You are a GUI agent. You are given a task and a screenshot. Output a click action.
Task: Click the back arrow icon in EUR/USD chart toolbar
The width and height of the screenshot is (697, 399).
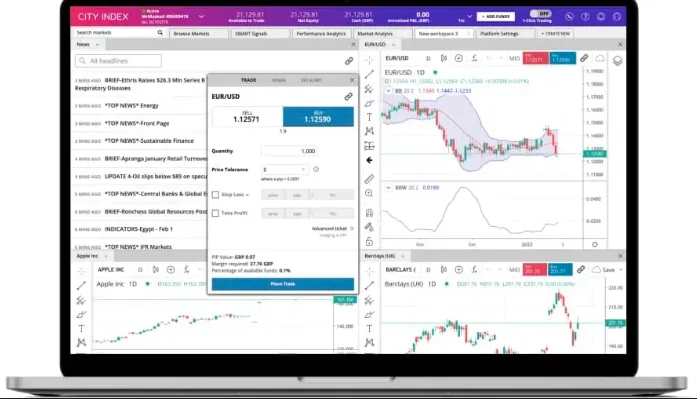pos(369,160)
